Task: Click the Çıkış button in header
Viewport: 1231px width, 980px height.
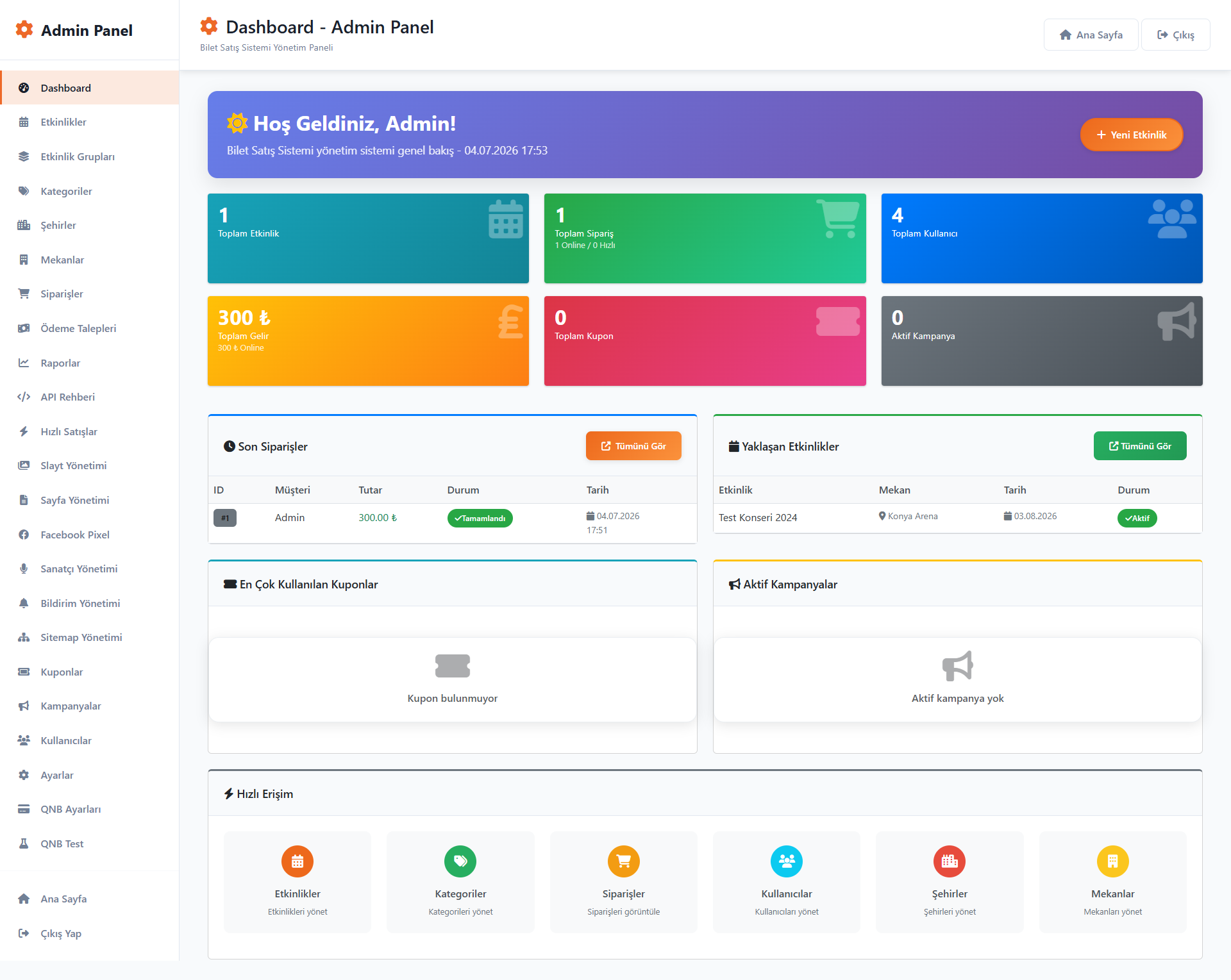Action: coord(1176,35)
